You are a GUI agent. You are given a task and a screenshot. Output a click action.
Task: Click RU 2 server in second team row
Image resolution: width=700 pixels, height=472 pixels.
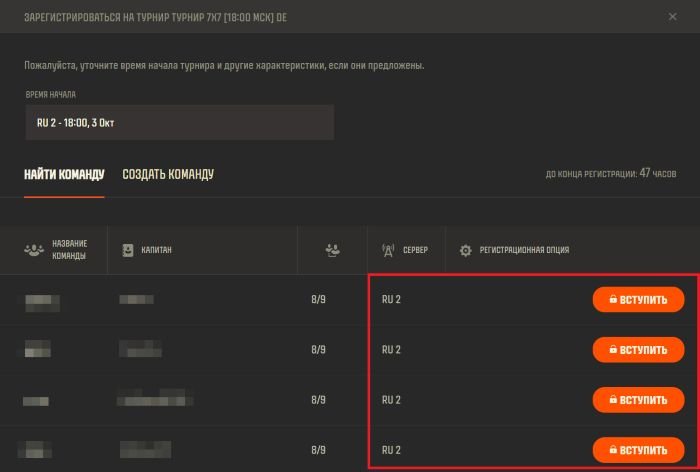coord(391,350)
